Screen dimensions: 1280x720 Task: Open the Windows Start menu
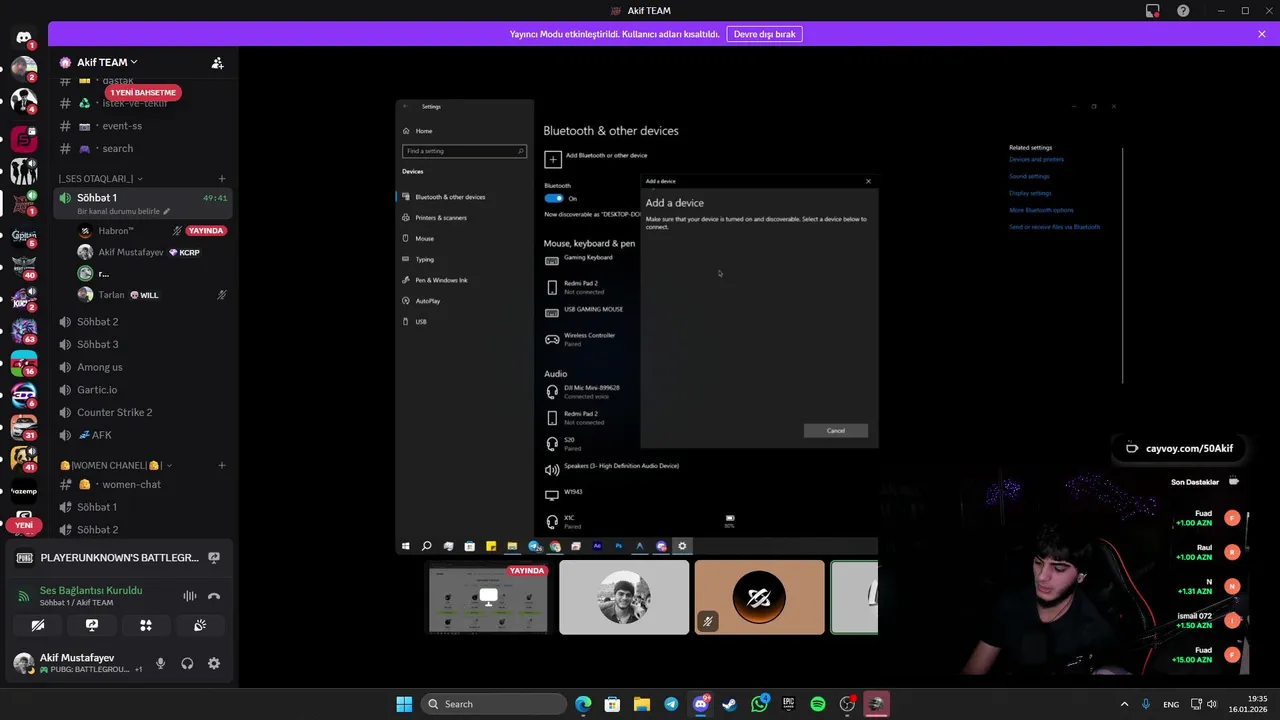[404, 704]
